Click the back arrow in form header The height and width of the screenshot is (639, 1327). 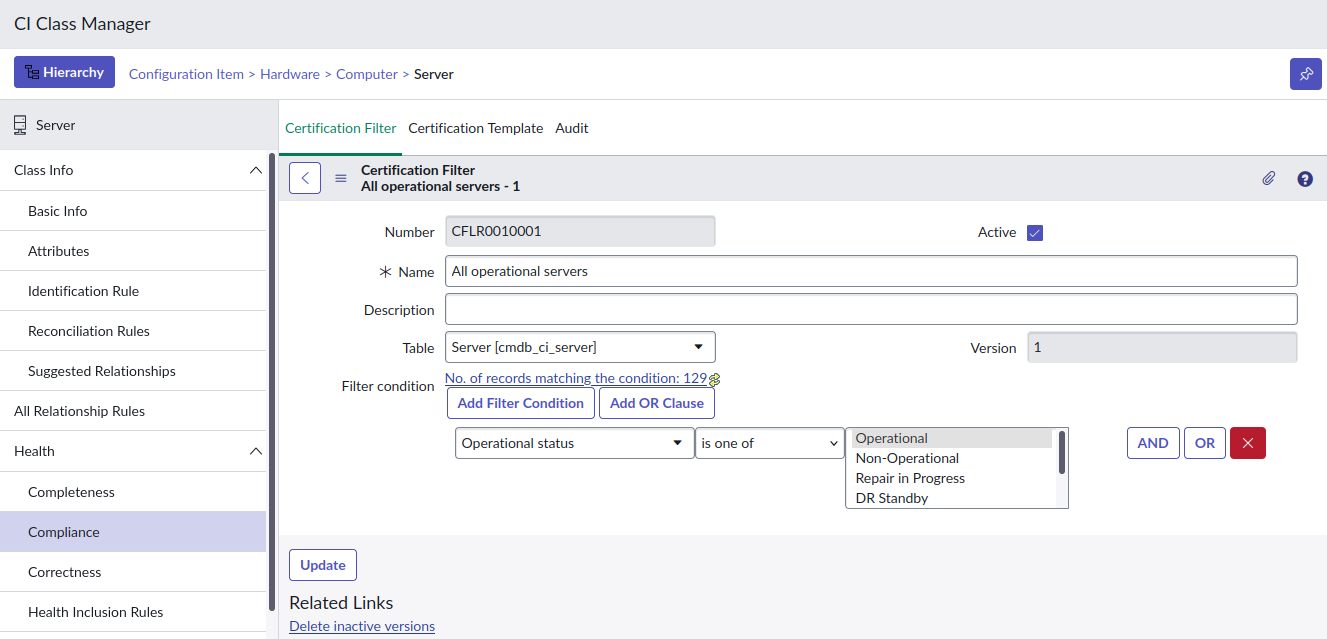pyautogui.click(x=305, y=178)
